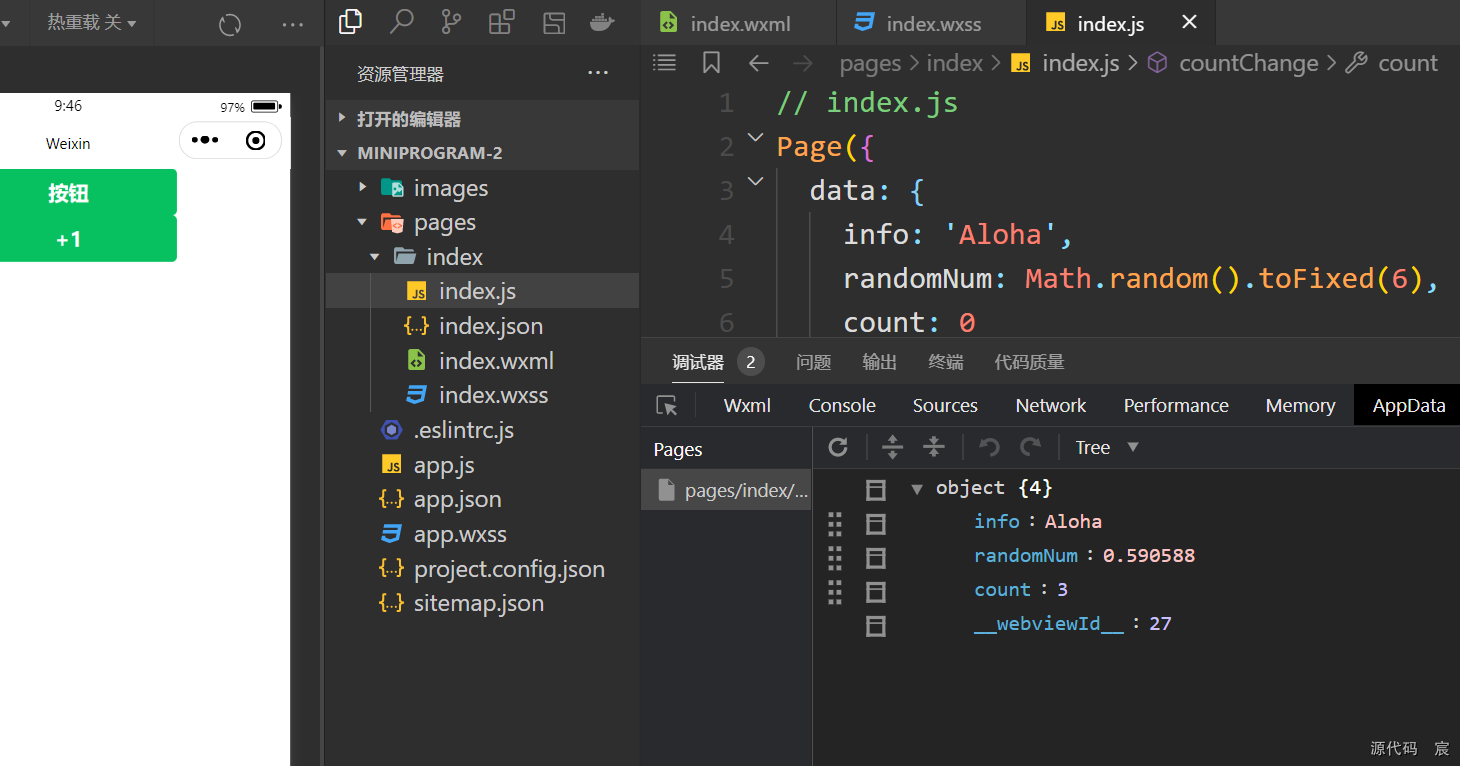Fold the data block at line 3
This screenshot has width=1460, height=766.
[x=755, y=181]
